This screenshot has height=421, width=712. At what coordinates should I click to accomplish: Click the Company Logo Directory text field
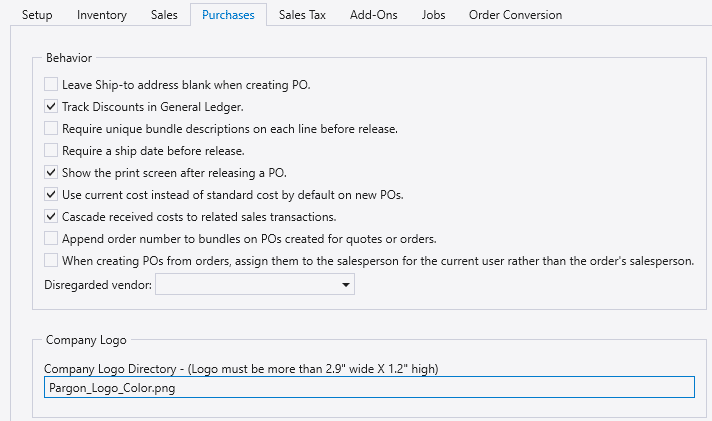369,387
